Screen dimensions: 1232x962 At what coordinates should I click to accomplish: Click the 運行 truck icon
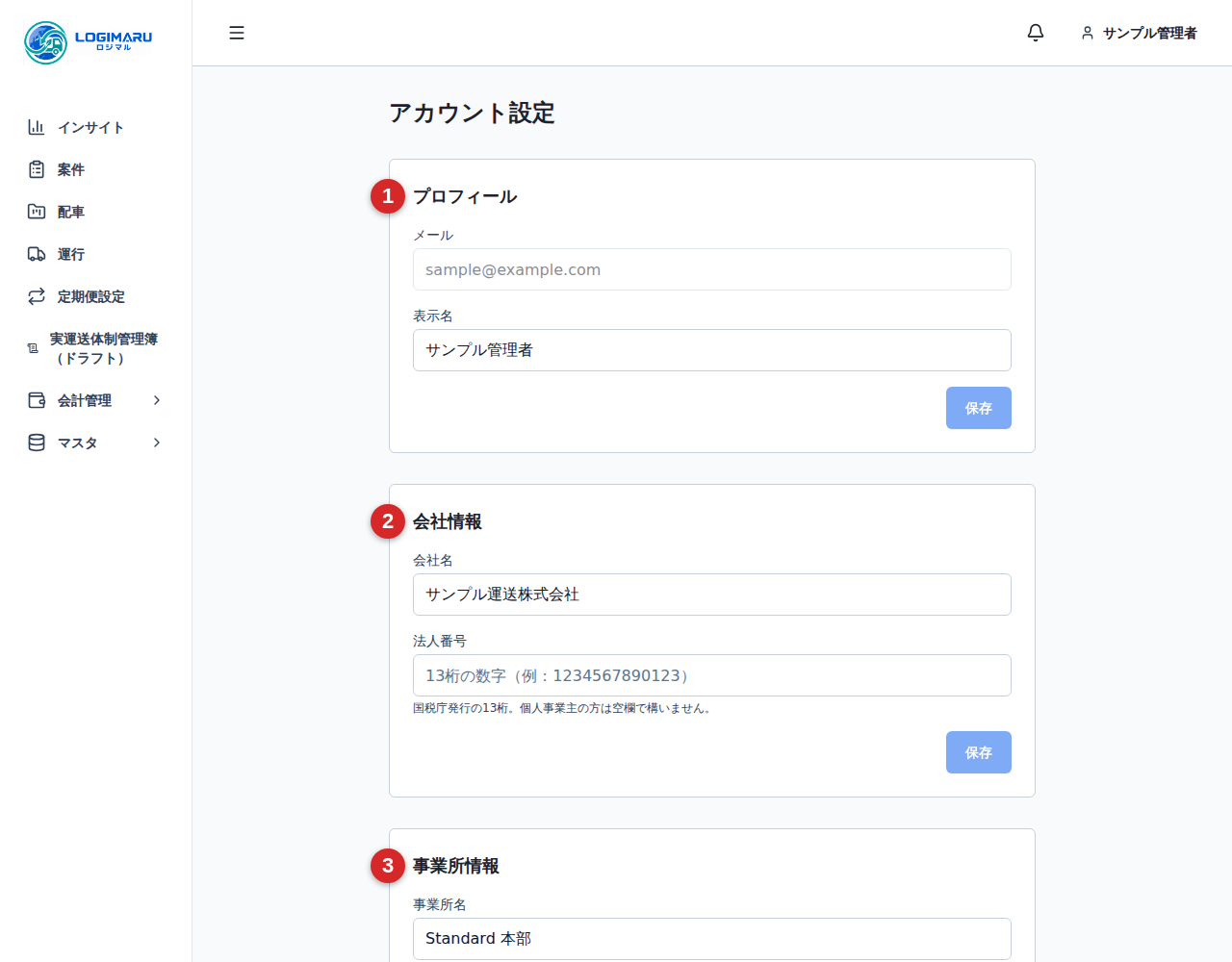point(37,254)
